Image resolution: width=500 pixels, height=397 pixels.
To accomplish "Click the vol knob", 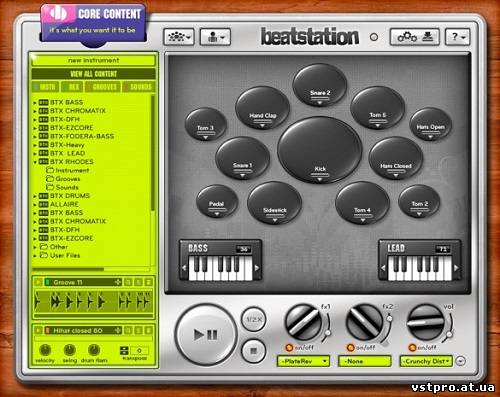I will (426, 322).
